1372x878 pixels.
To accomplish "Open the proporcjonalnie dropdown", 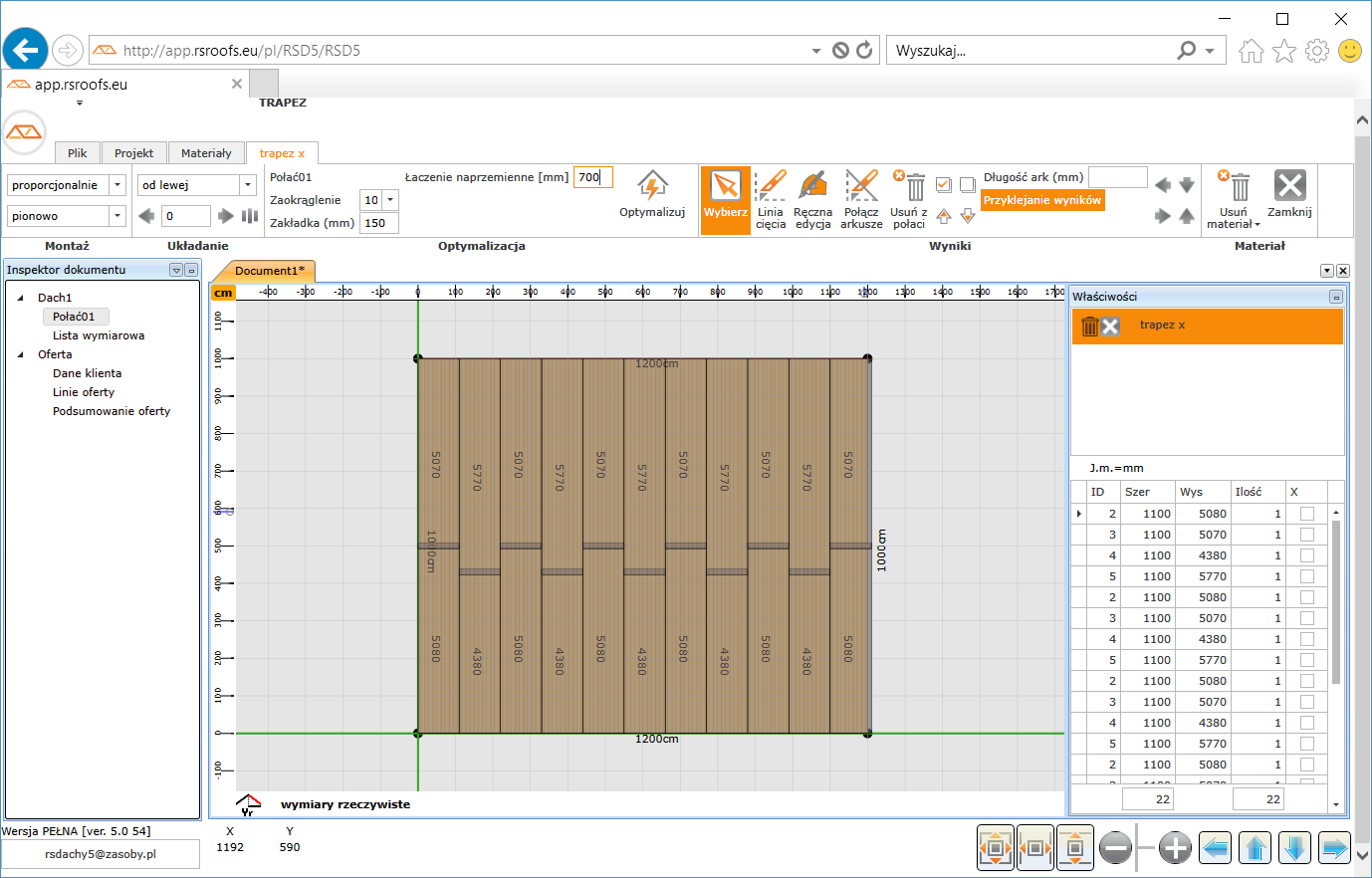I will pyautogui.click(x=117, y=185).
